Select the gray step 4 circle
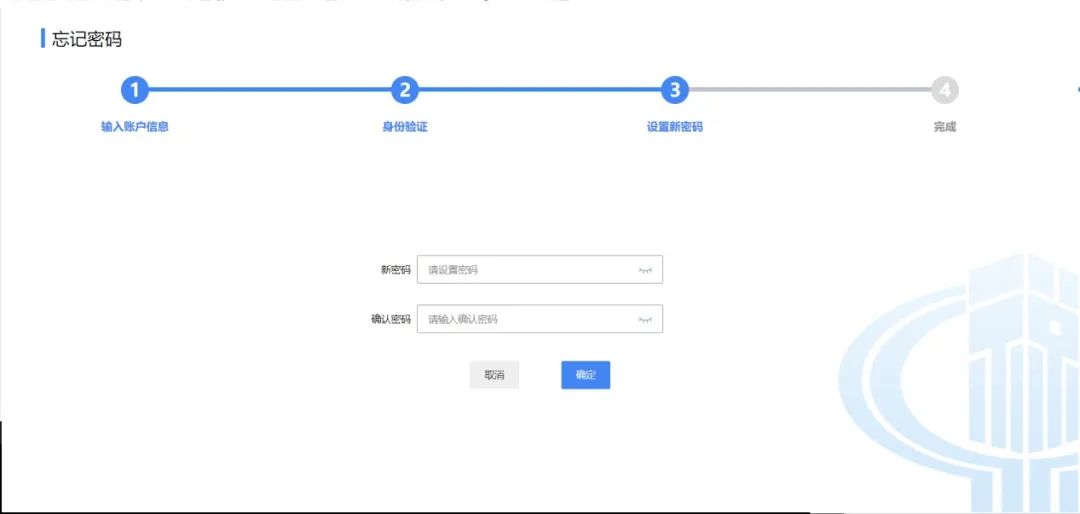 click(945, 90)
